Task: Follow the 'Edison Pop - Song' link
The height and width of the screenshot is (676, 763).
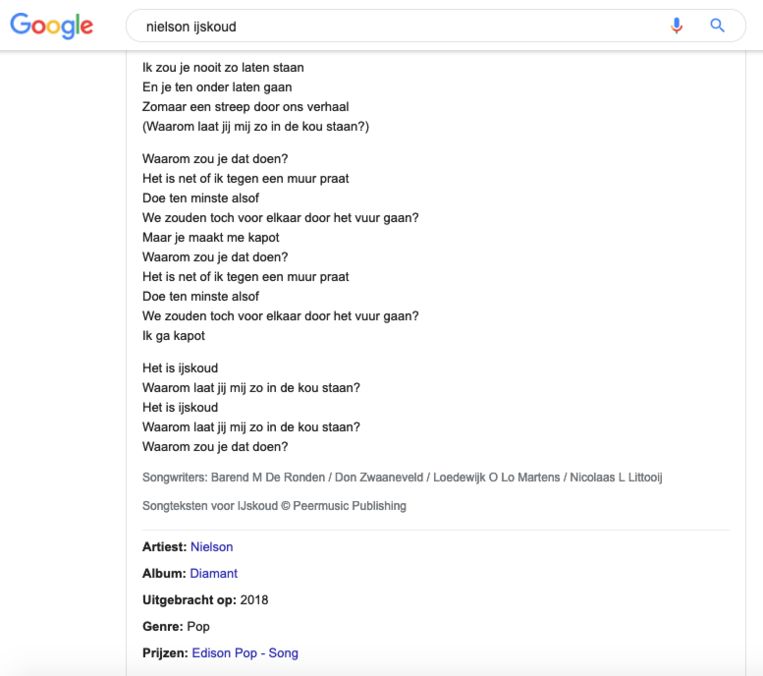Action: pos(244,653)
